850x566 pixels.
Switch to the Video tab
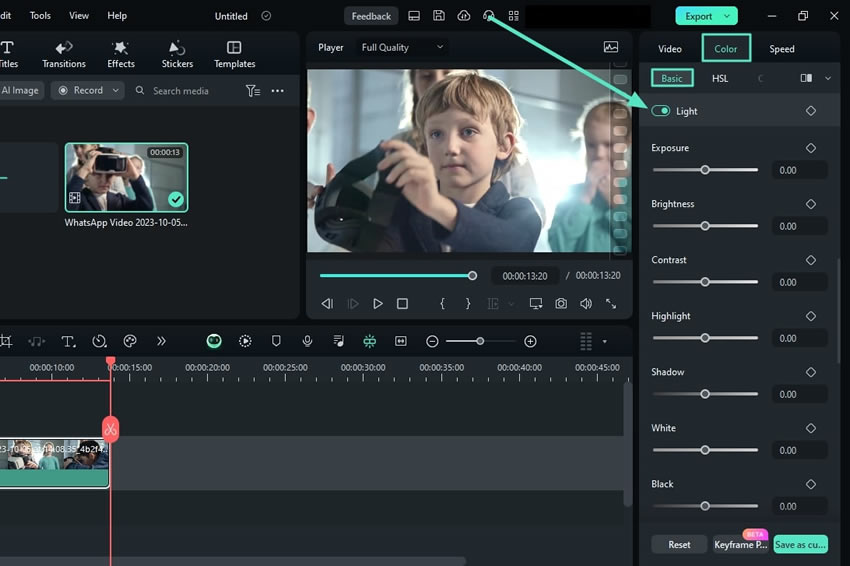(670, 49)
